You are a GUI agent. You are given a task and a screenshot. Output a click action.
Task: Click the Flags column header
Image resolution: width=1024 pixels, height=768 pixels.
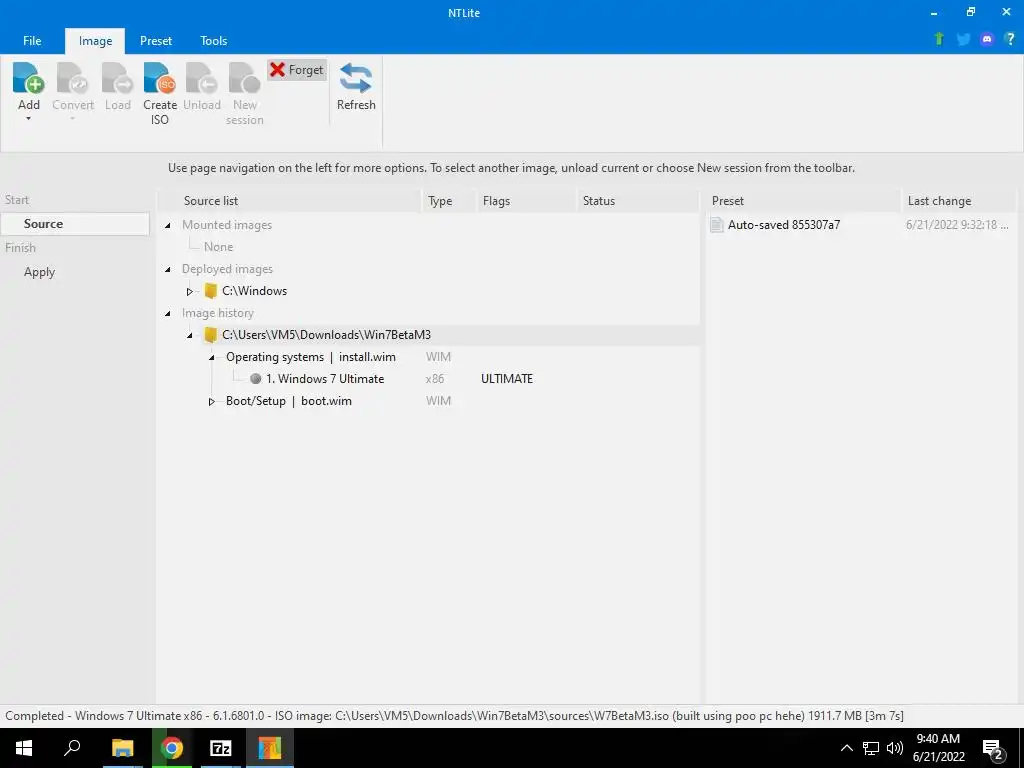(528, 200)
